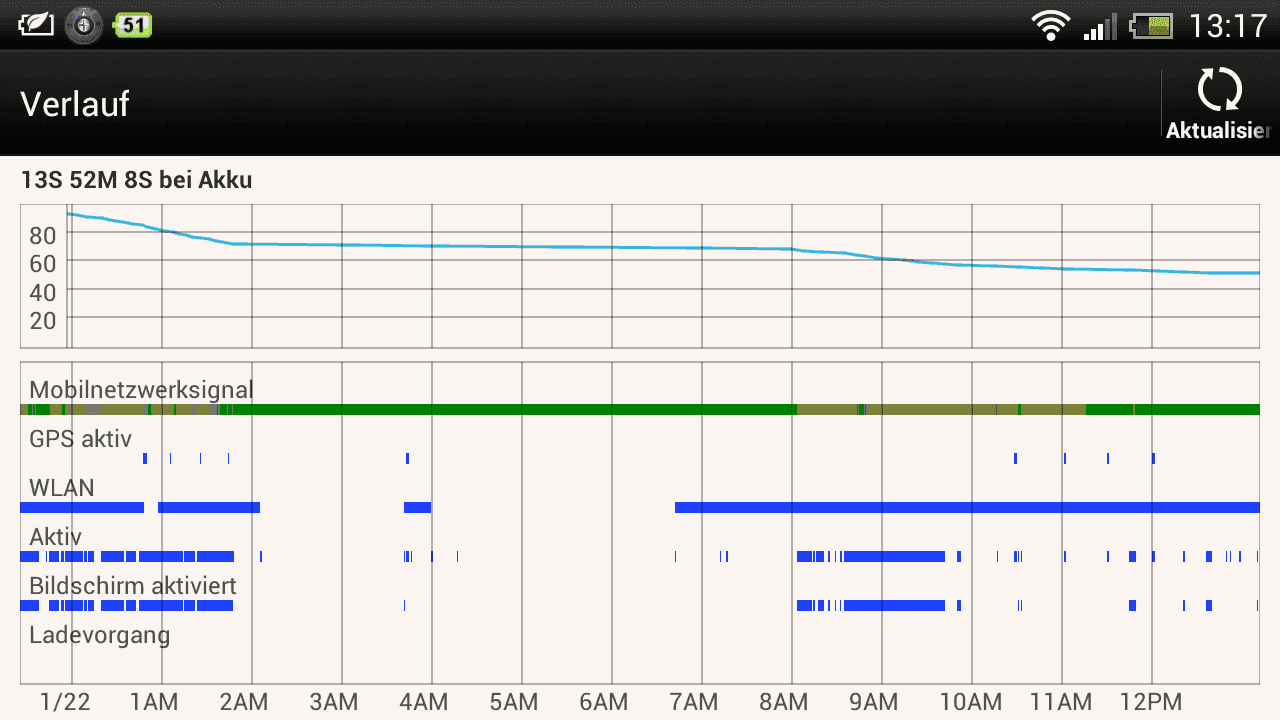This screenshot has height=720, width=1280.
Task: Tap the short WLAN bar near 4AM
Action: [417, 507]
